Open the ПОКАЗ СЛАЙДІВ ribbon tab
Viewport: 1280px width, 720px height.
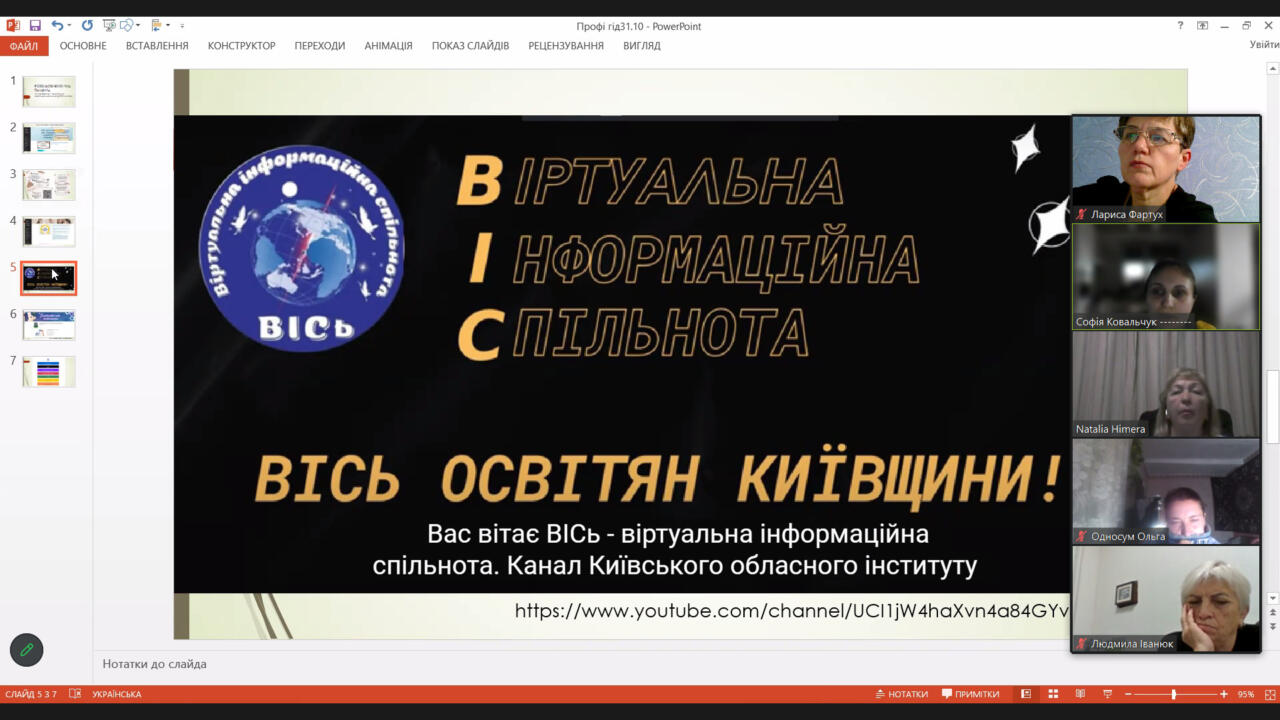tap(470, 46)
